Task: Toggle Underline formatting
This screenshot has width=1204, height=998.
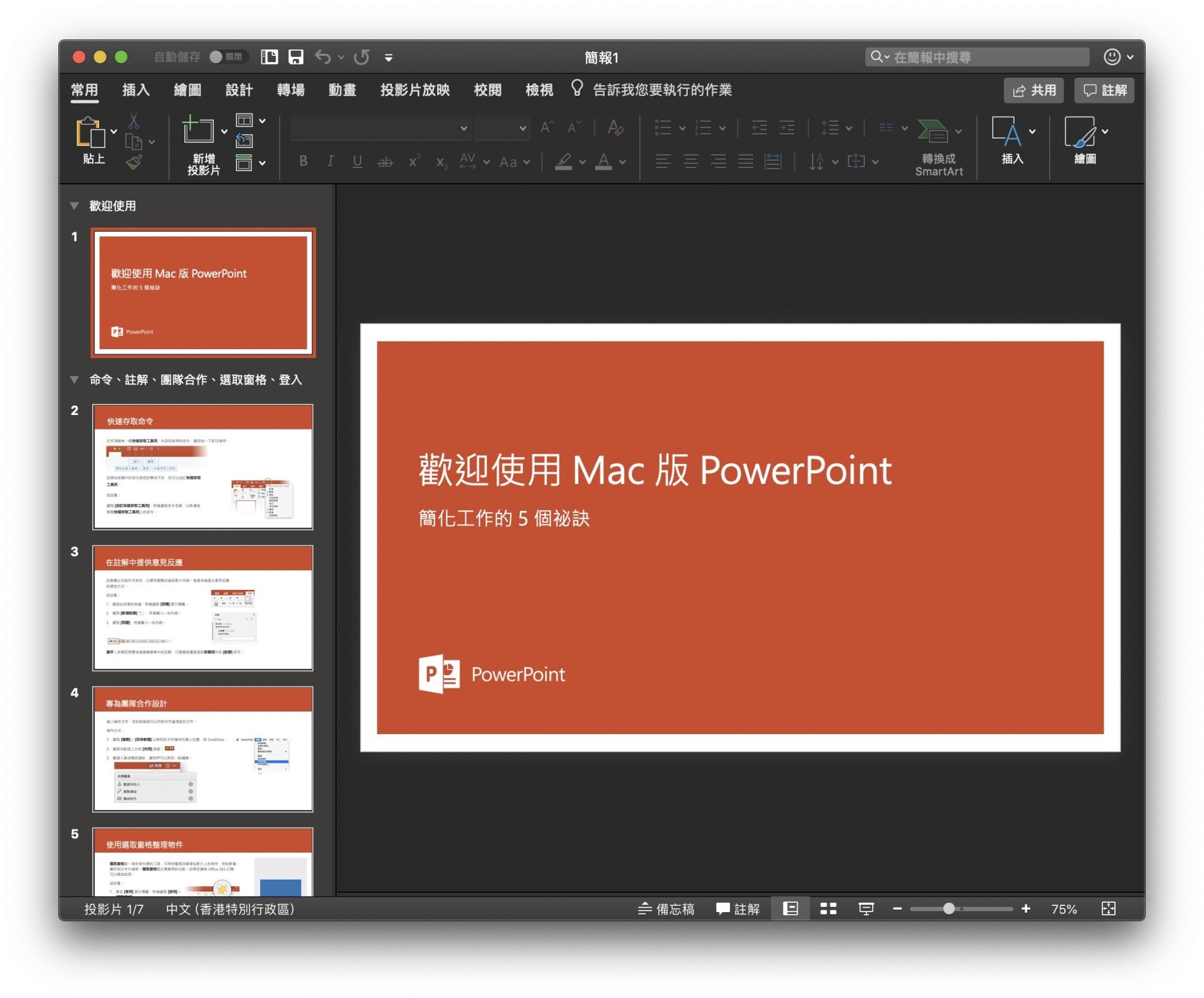Action: 357,161
